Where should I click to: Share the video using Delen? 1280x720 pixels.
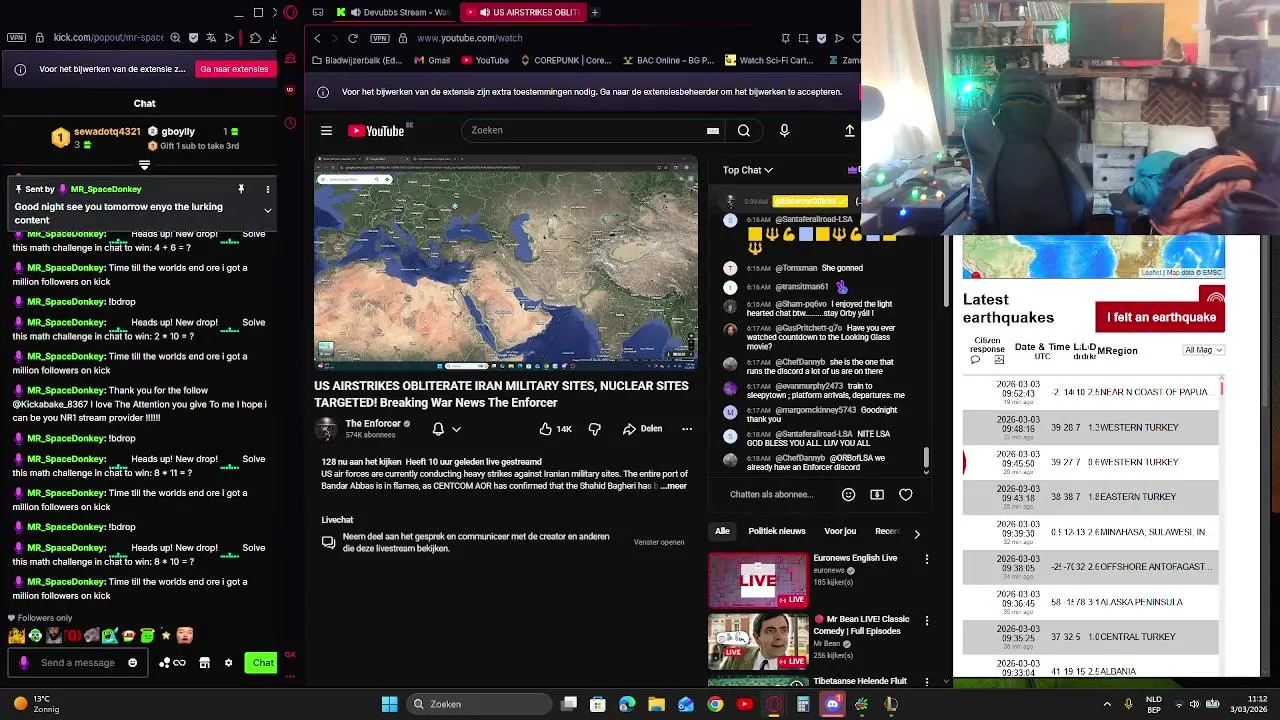point(642,429)
